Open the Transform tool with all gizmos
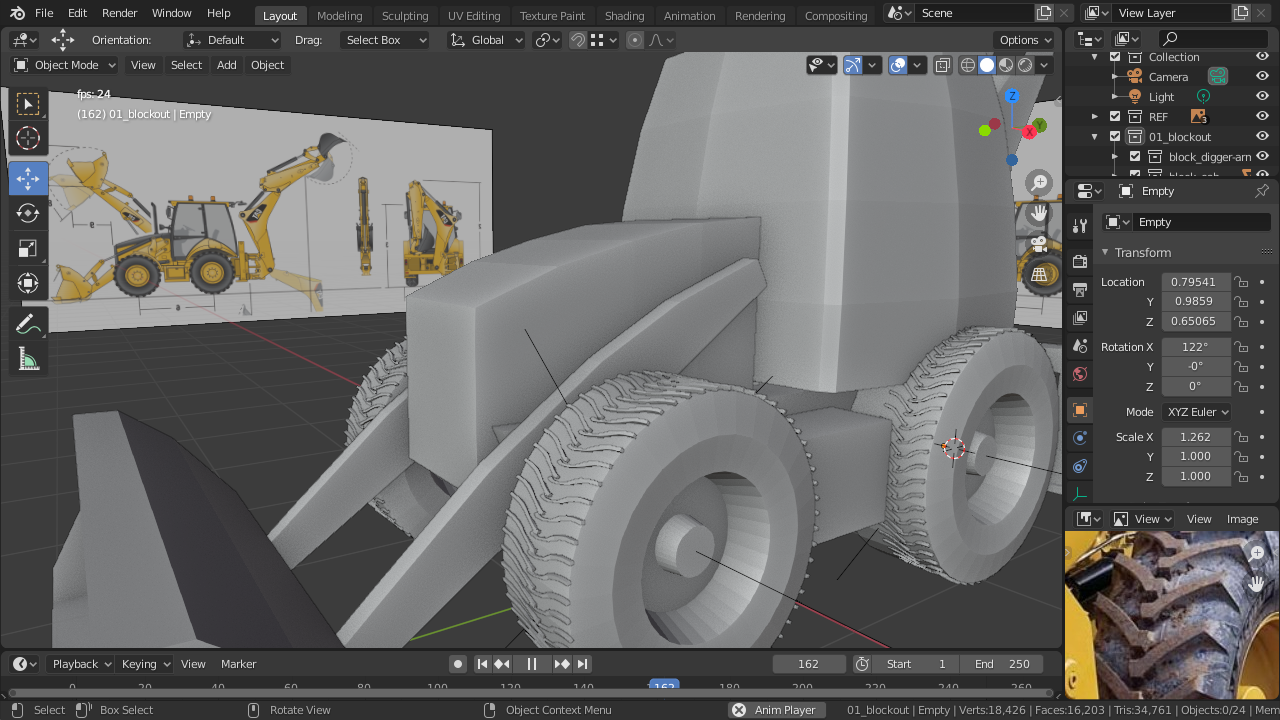This screenshot has height=720, width=1280. [x=28, y=284]
